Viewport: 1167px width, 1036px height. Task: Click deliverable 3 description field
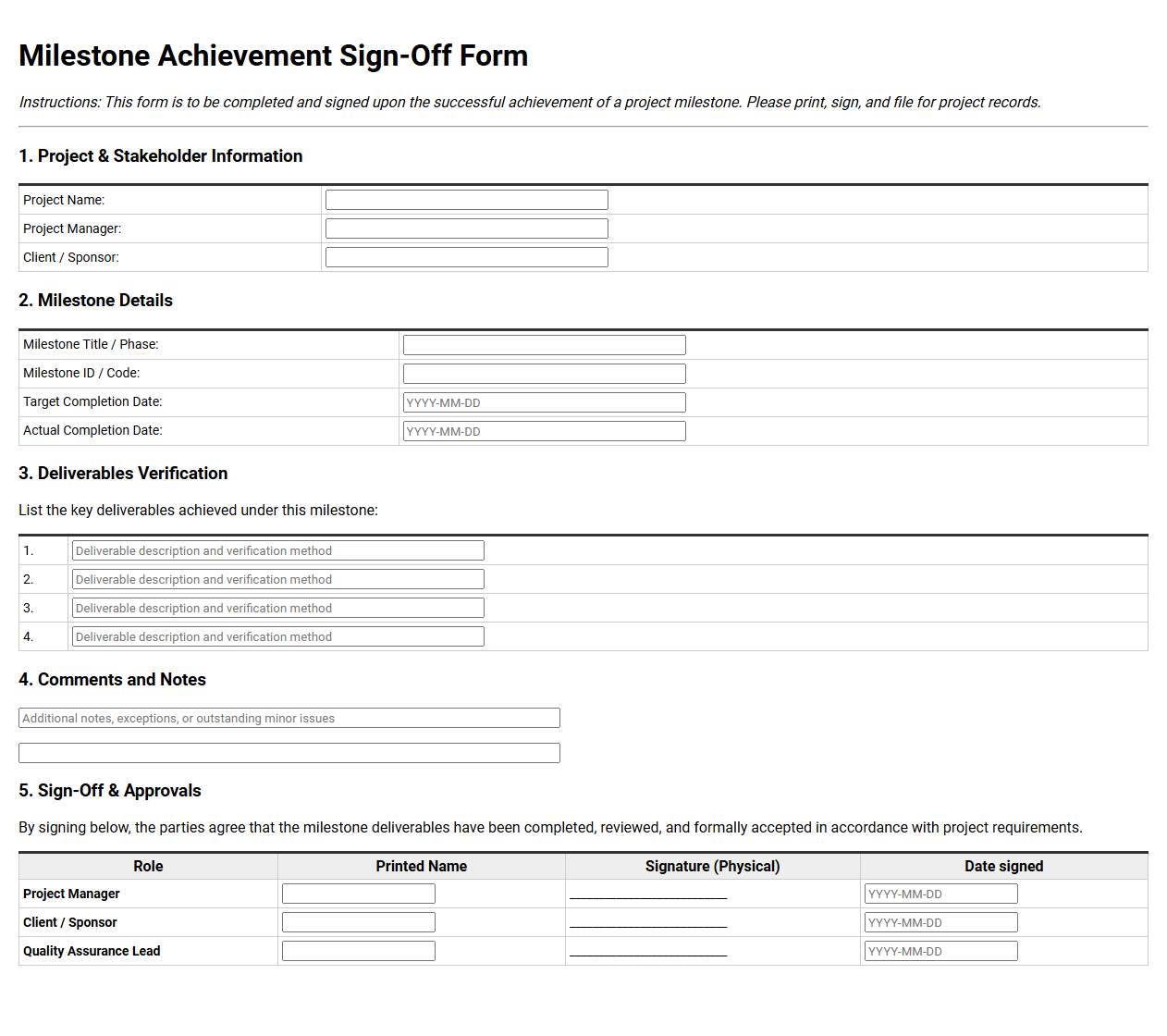tap(278, 608)
